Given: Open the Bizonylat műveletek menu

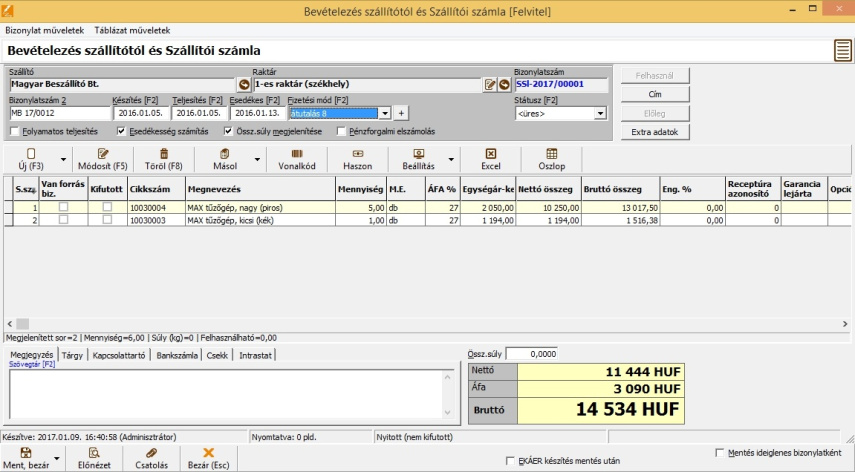Looking at the screenshot, I should (44, 30).
